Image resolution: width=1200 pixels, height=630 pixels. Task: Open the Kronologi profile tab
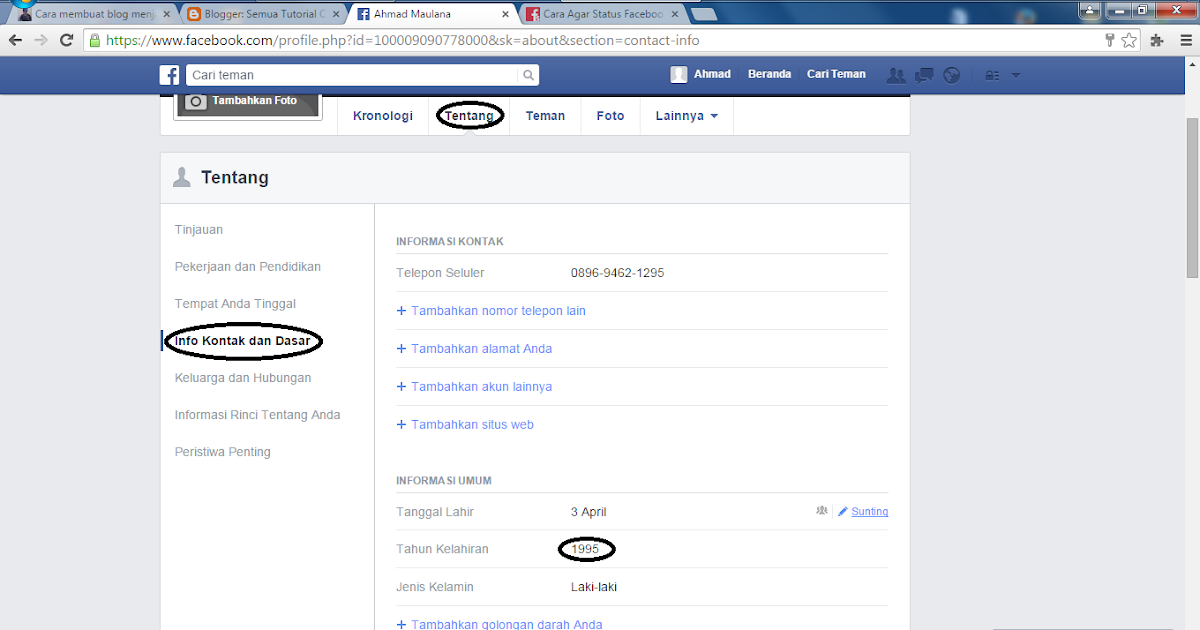[383, 116]
